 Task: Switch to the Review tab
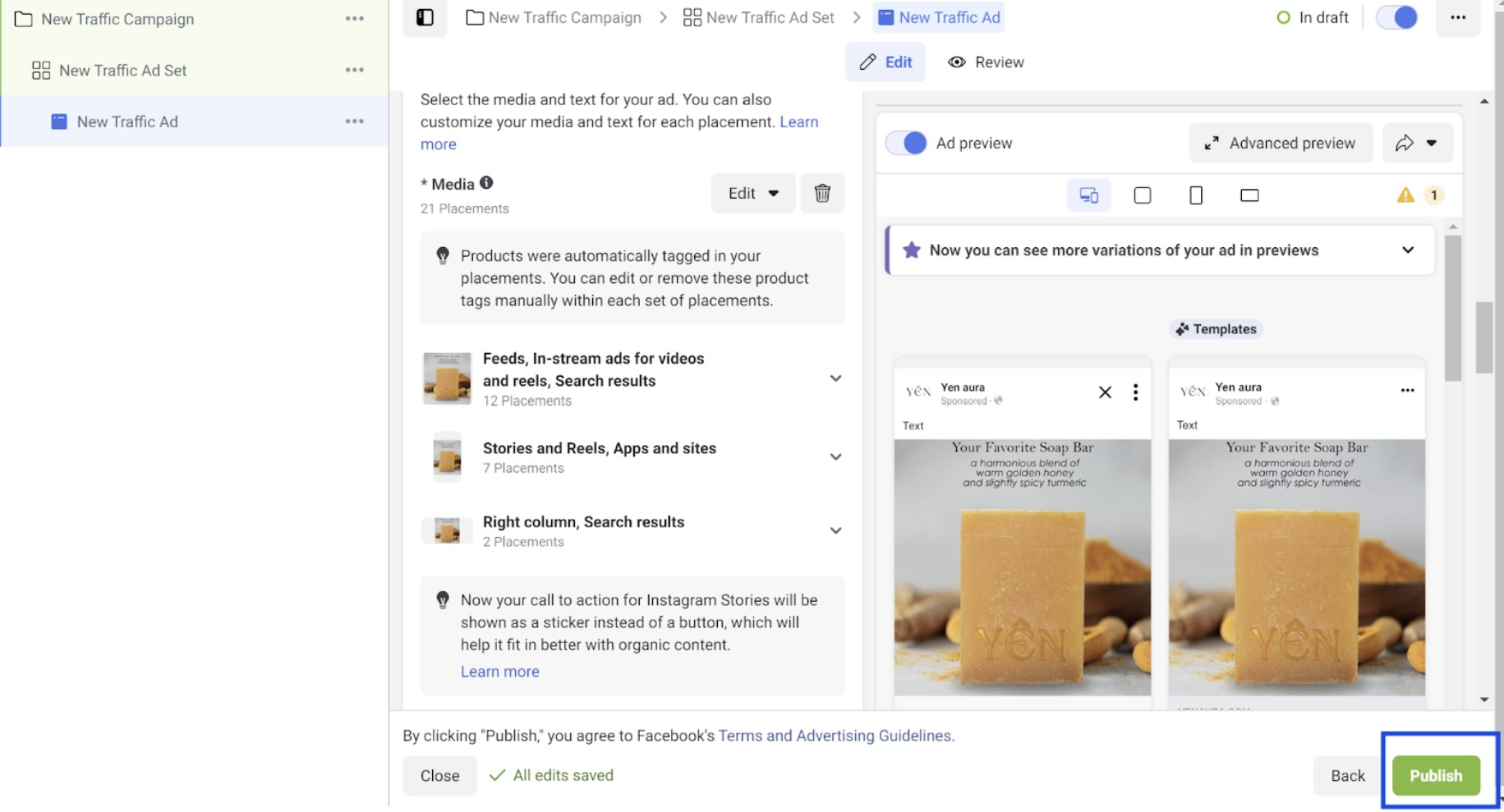(x=986, y=62)
